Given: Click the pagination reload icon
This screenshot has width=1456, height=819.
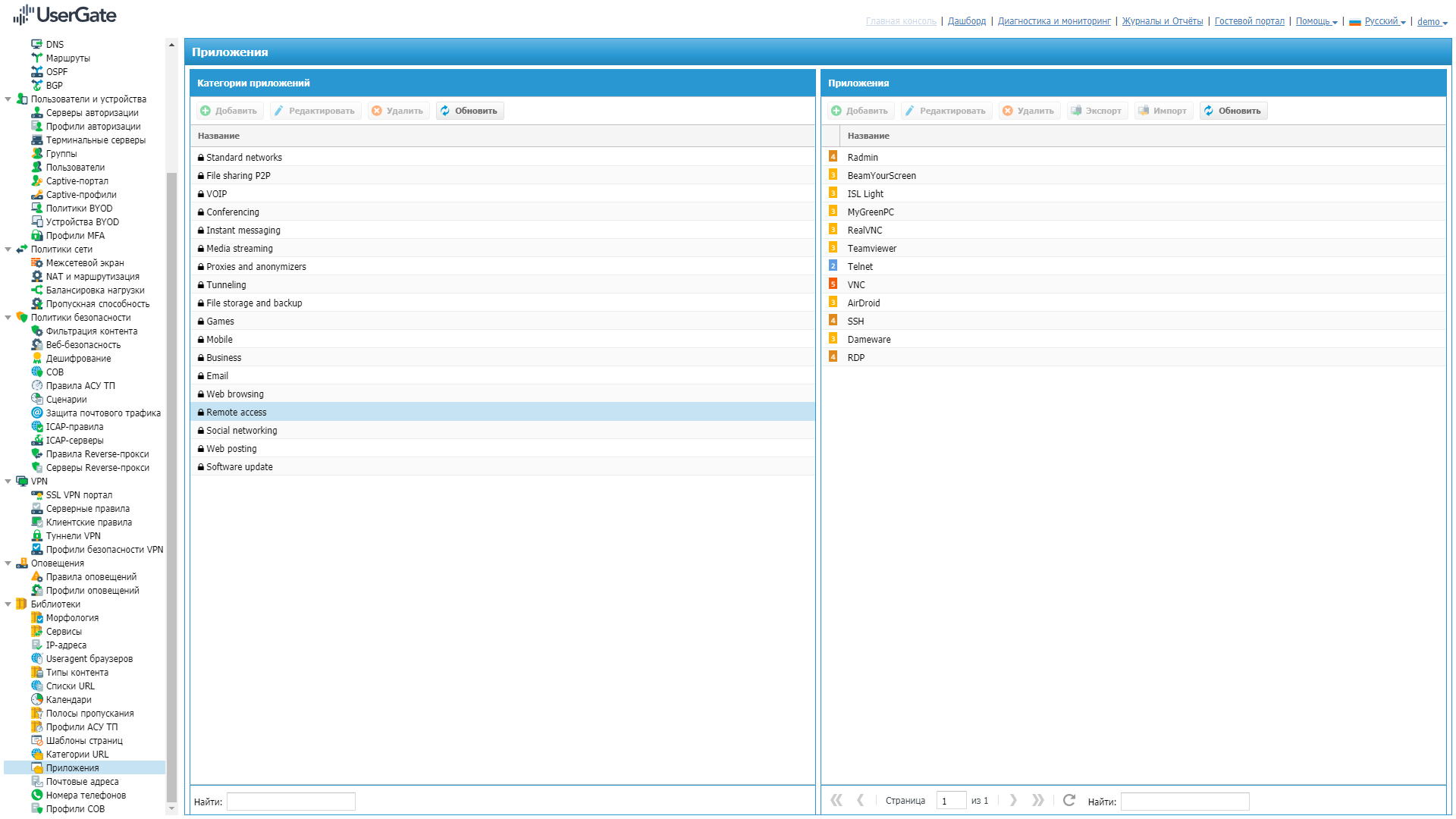Looking at the screenshot, I should (1068, 801).
